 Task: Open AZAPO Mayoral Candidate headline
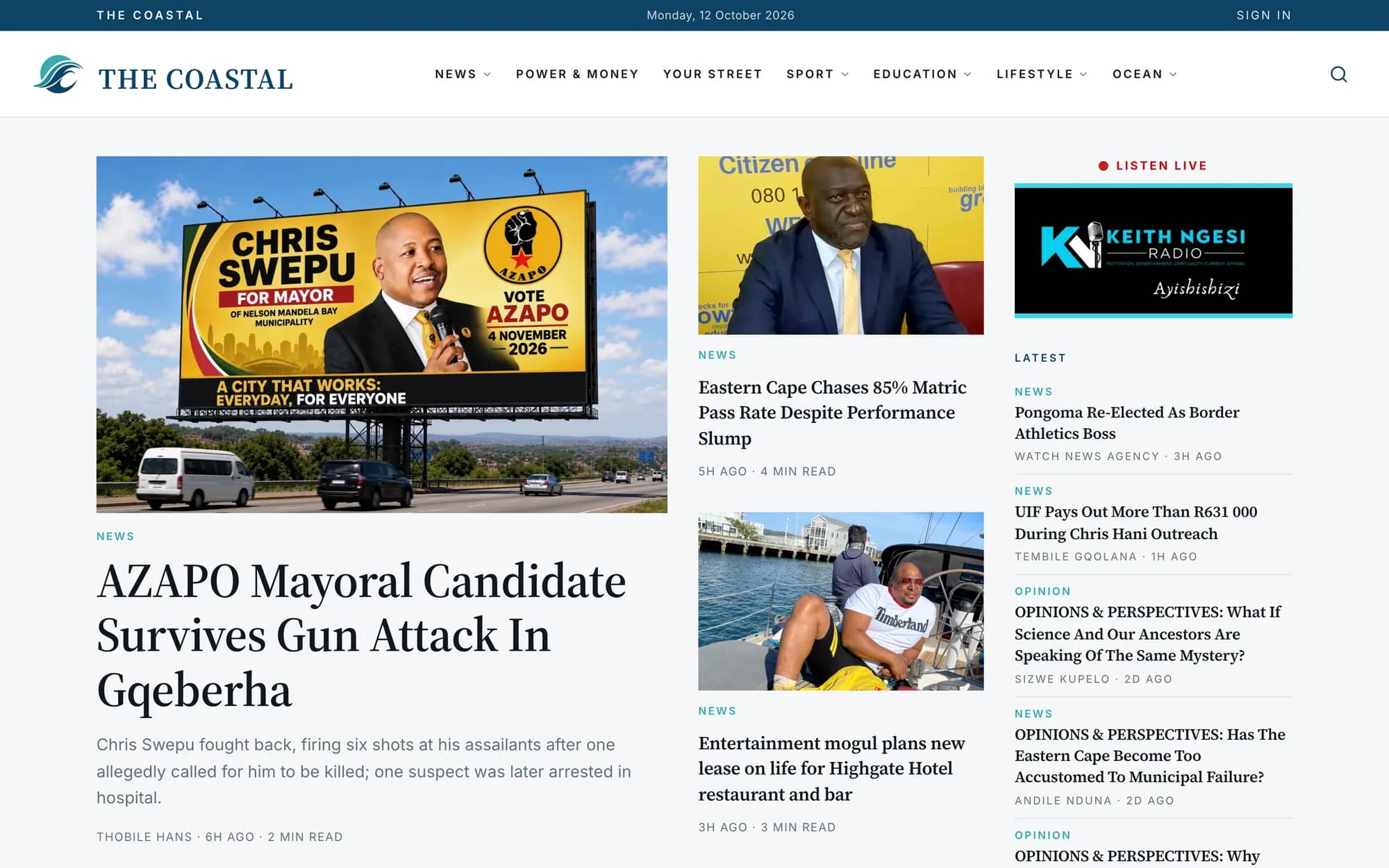[x=361, y=635]
